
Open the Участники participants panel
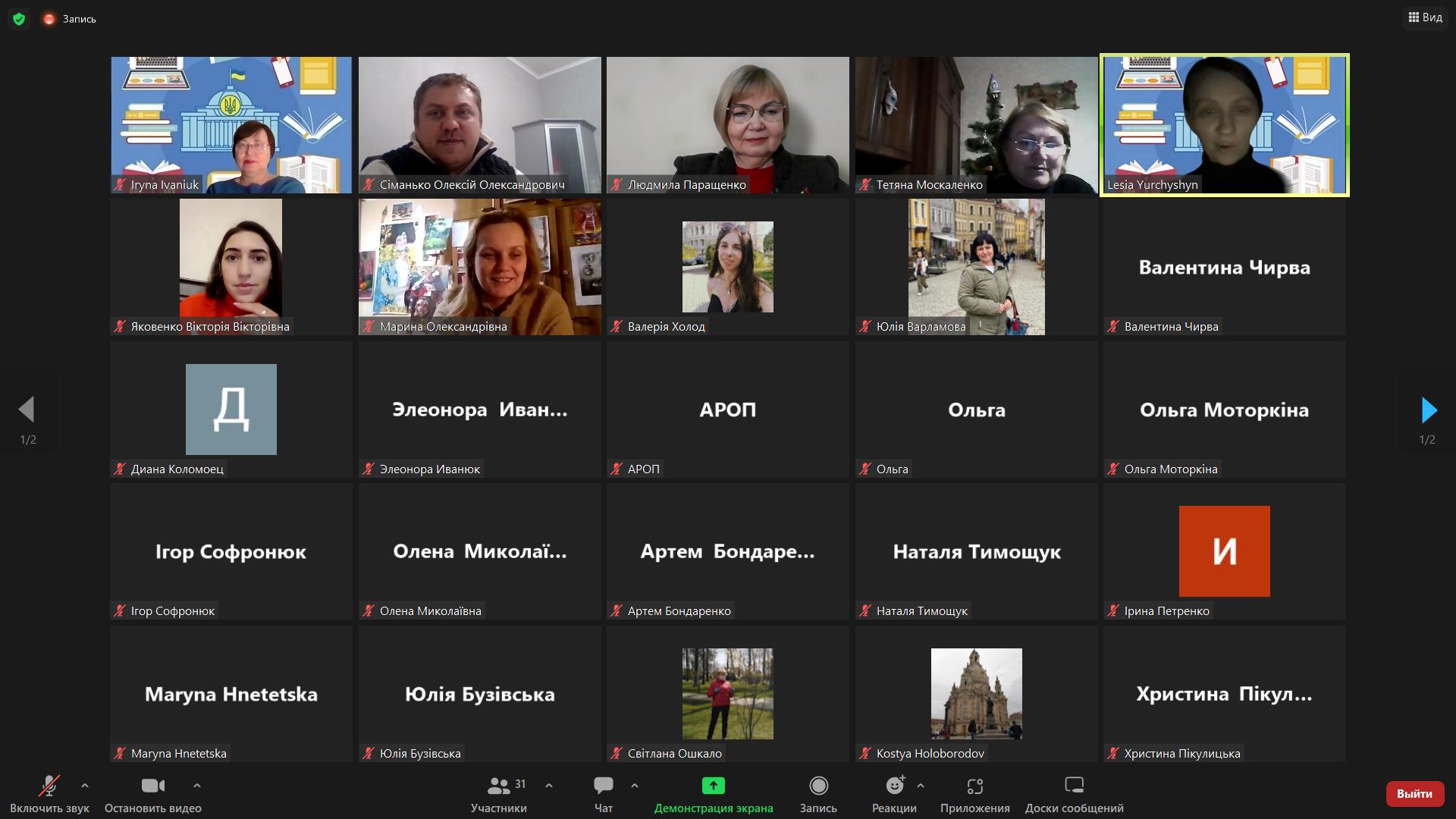[x=498, y=794]
